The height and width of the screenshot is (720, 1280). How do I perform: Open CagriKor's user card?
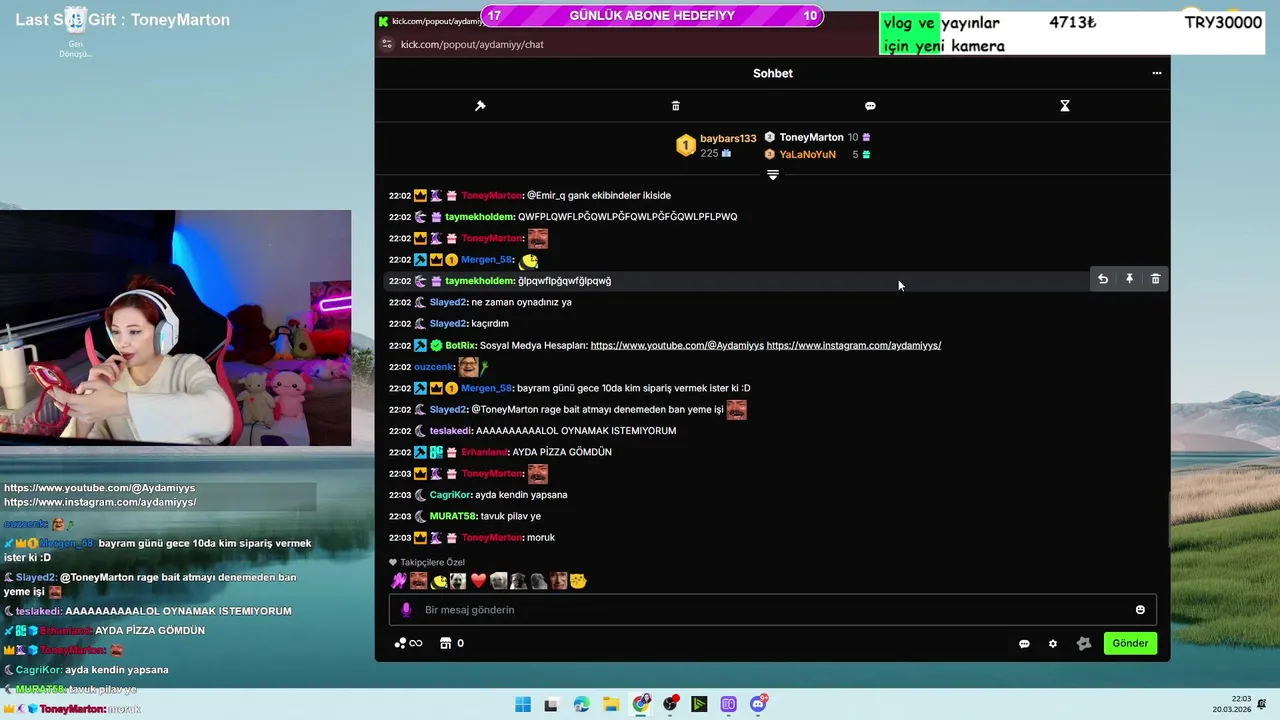tap(450, 495)
